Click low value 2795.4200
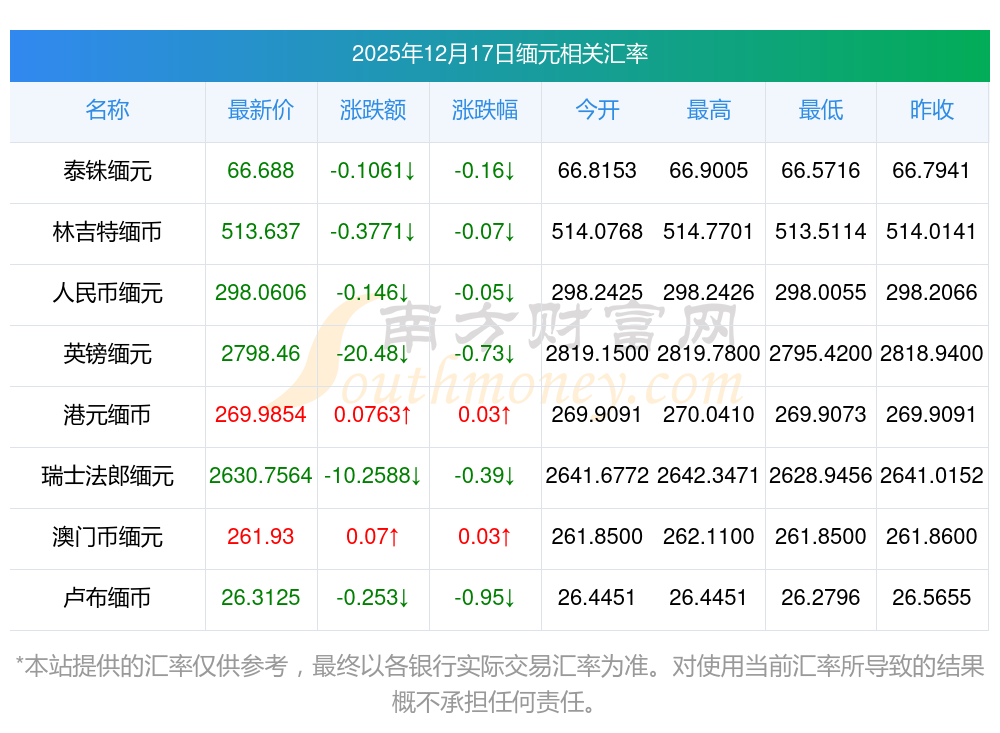The image size is (1000, 733). pos(821,353)
